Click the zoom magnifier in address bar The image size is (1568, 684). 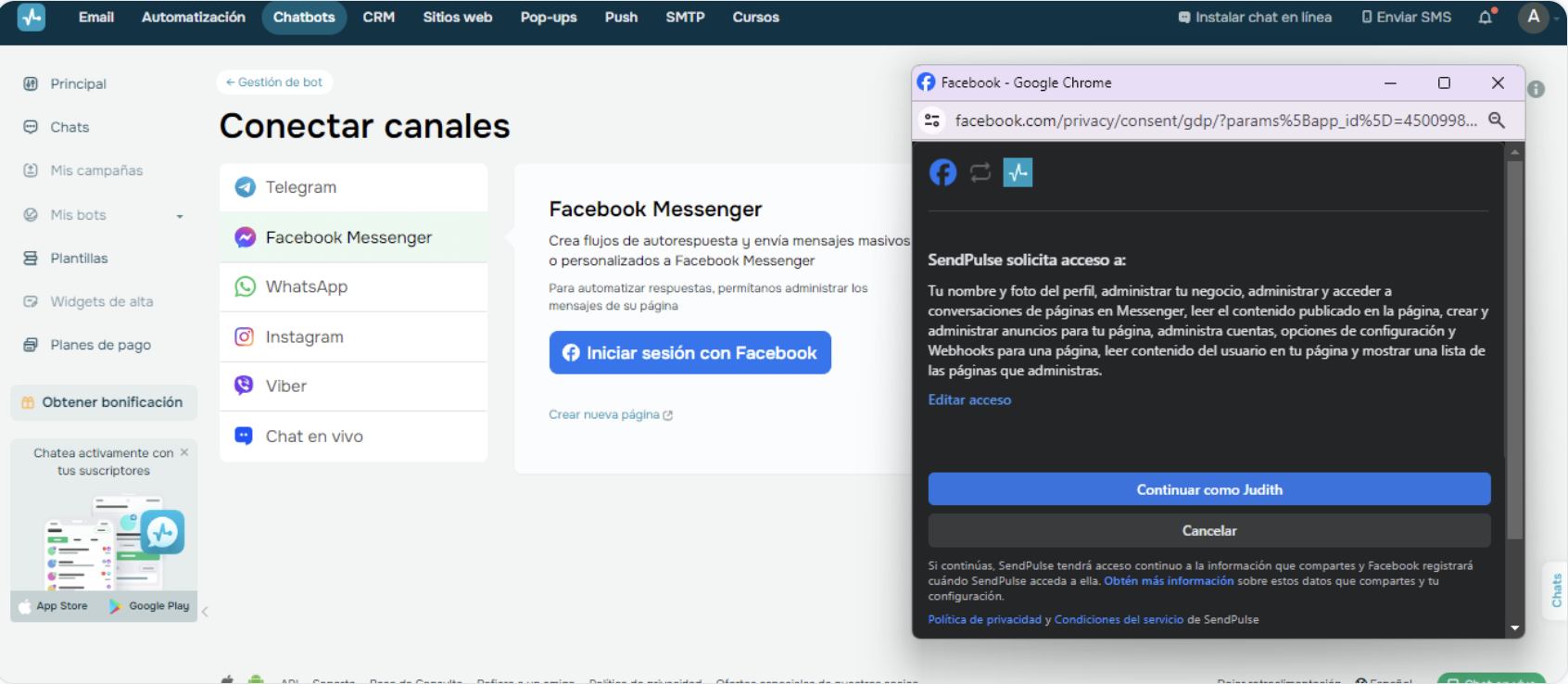click(x=1496, y=120)
